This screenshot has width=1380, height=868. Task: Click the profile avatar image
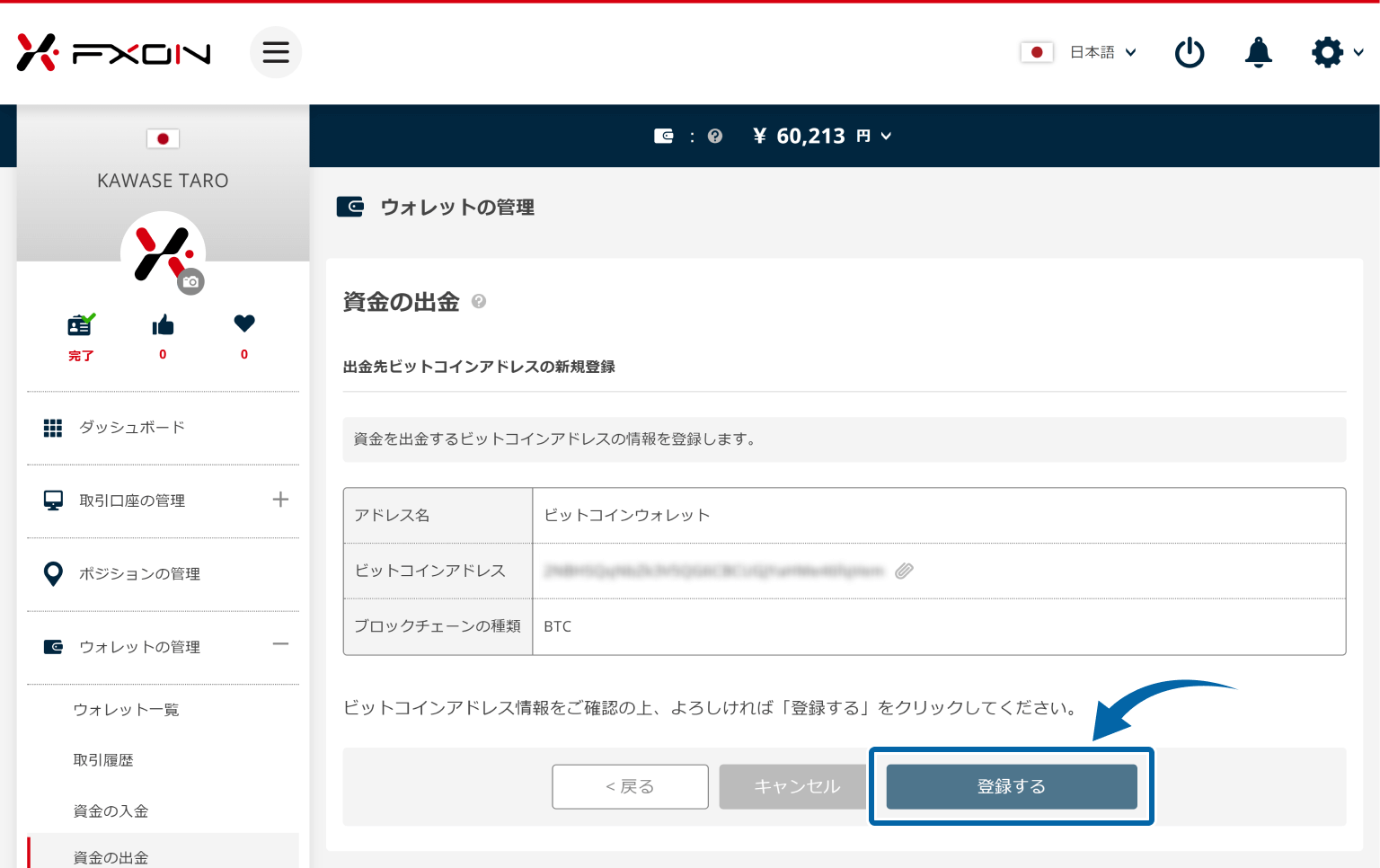163,253
